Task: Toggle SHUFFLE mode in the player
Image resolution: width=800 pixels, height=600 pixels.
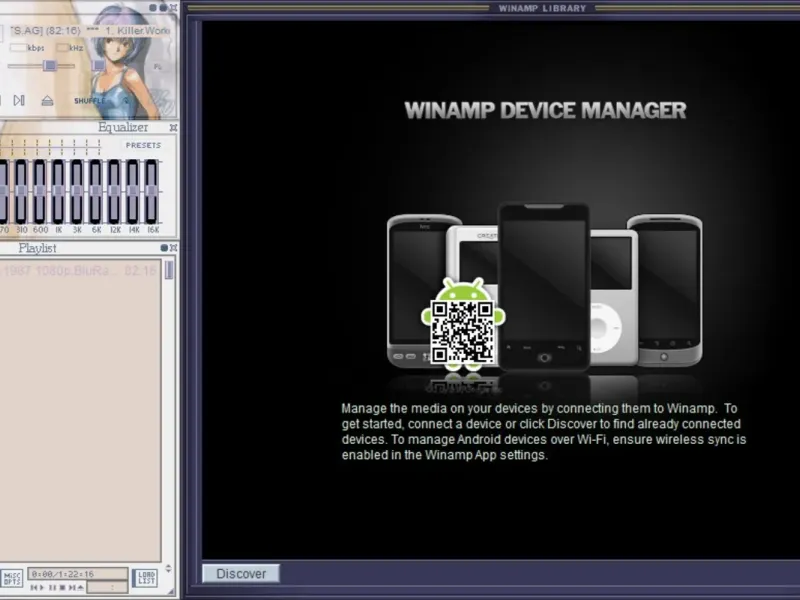Action: 89,101
